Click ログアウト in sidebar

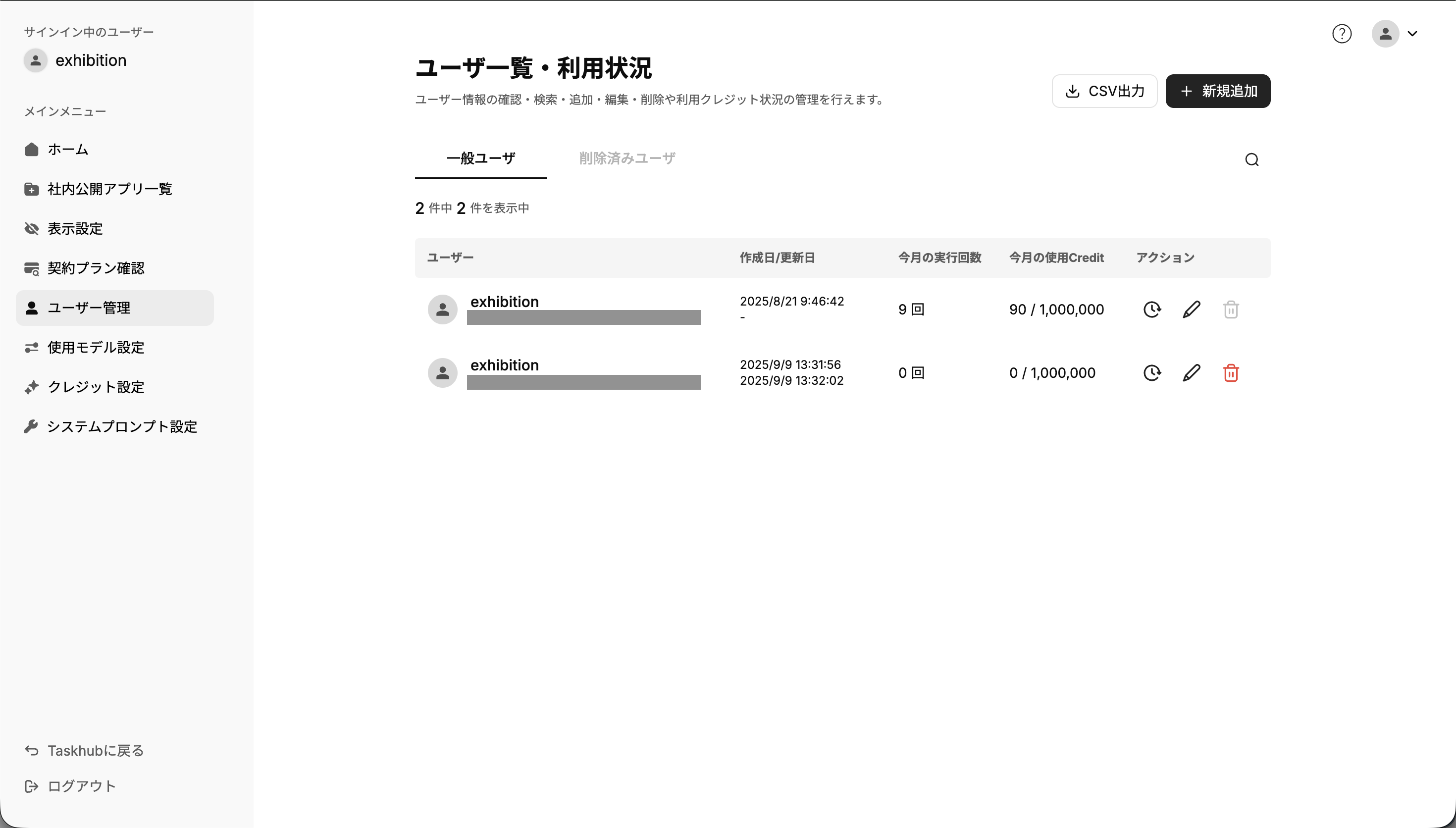click(x=81, y=786)
